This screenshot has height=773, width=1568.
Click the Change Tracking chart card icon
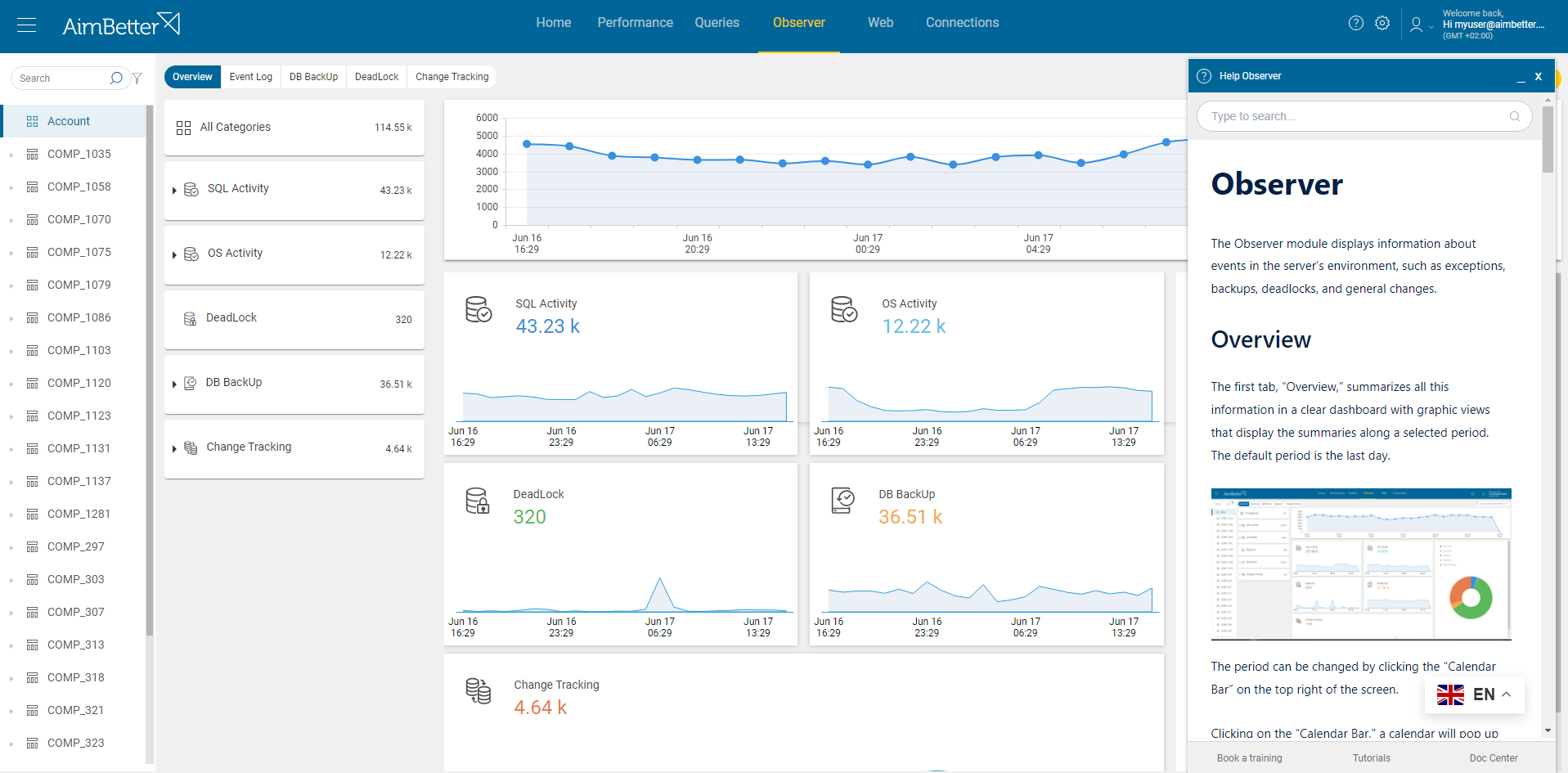click(x=478, y=691)
